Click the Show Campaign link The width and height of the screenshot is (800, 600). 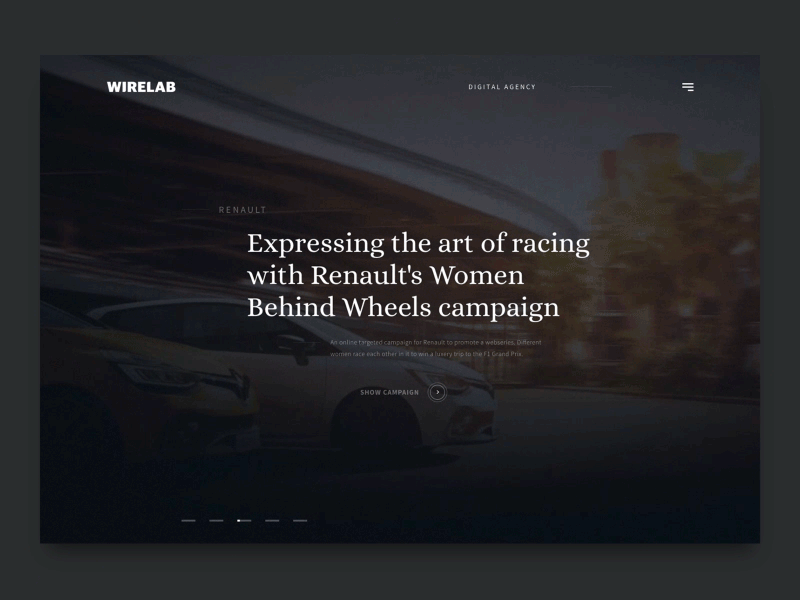click(x=388, y=392)
